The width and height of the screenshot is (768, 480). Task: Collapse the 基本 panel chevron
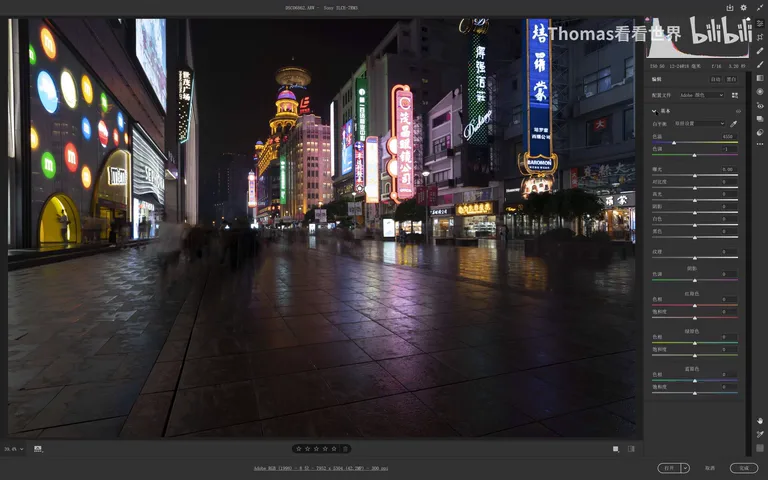coord(655,111)
